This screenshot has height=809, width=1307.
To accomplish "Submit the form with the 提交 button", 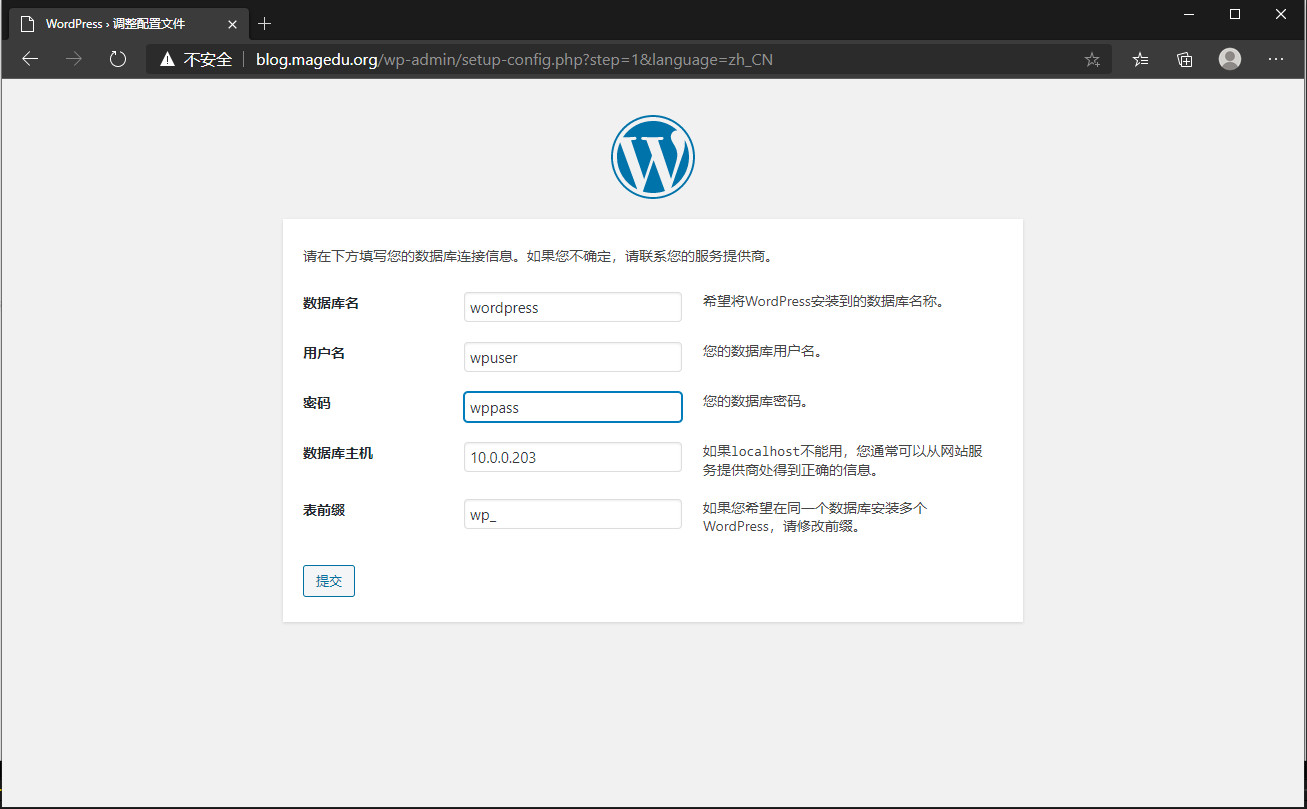I will [x=329, y=581].
